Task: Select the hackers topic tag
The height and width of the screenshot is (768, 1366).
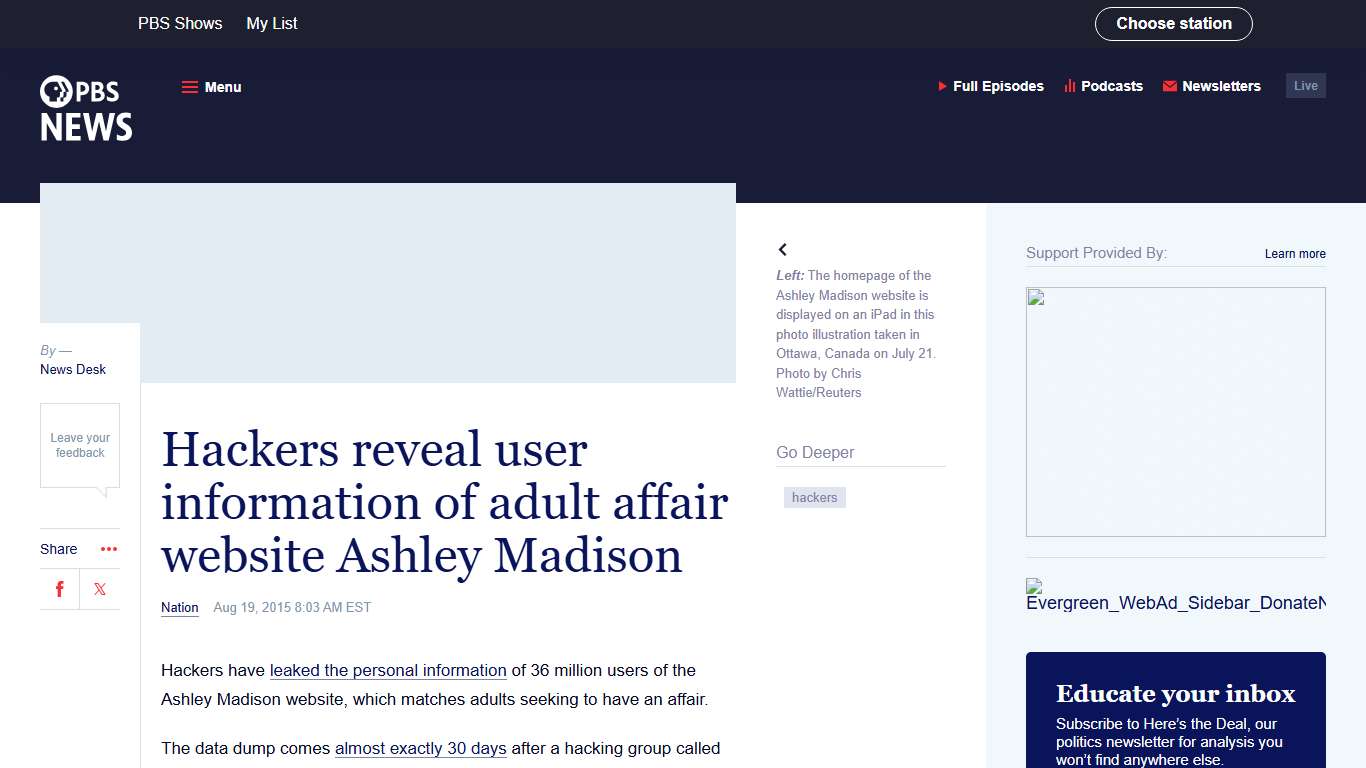Action: [x=815, y=497]
